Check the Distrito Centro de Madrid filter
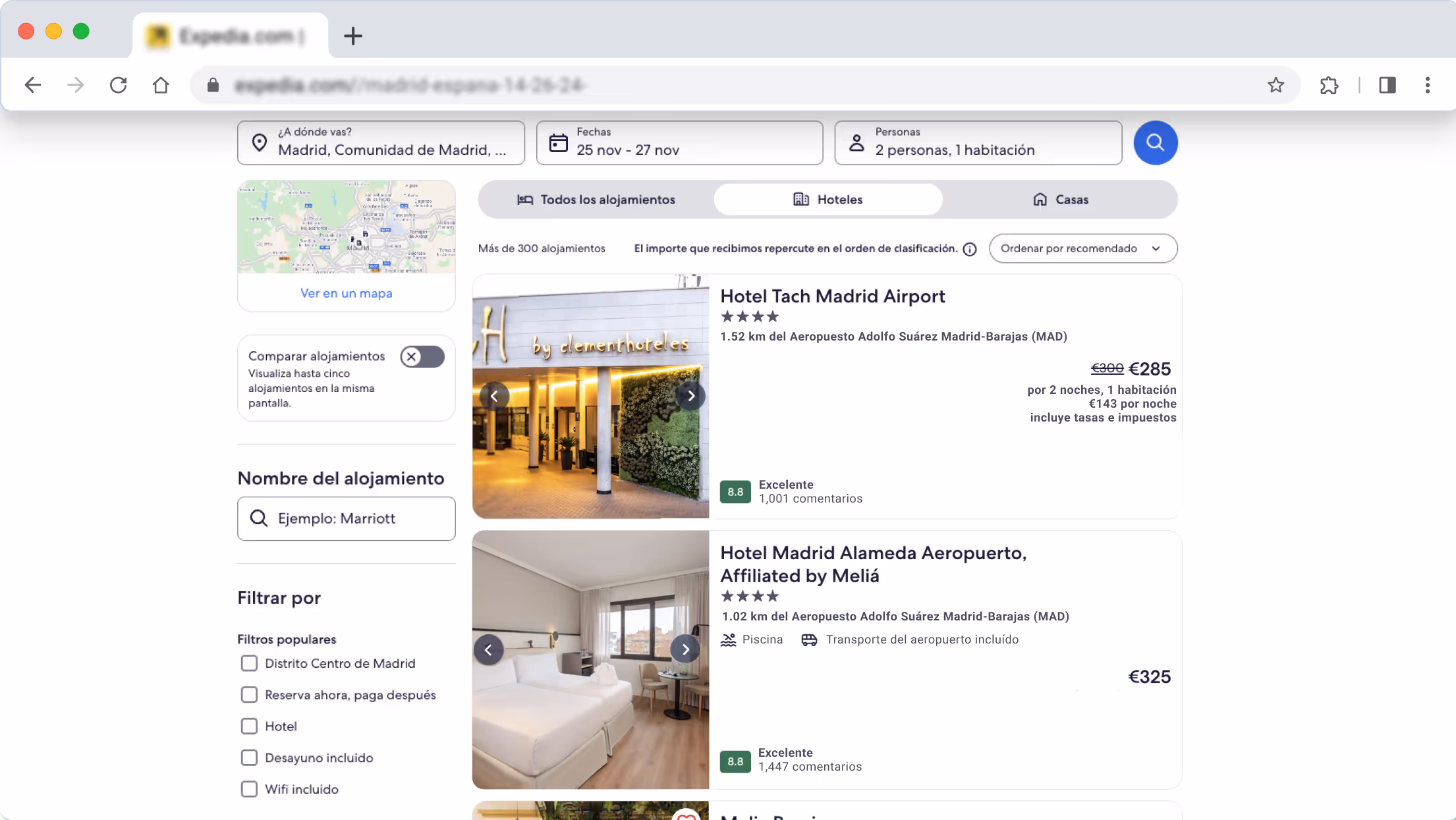Screen dimensions: 1456x820 coord(249,663)
